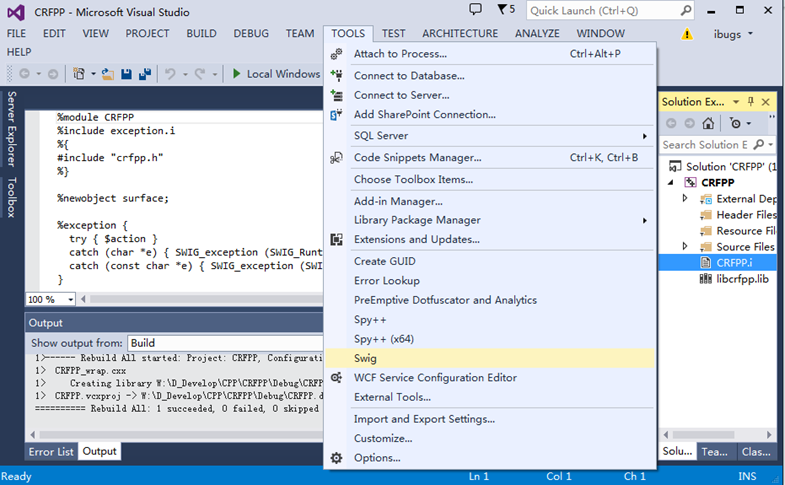The width and height of the screenshot is (785, 485).
Task: Click the Undo toolbar icon
Action: coord(171,74)
